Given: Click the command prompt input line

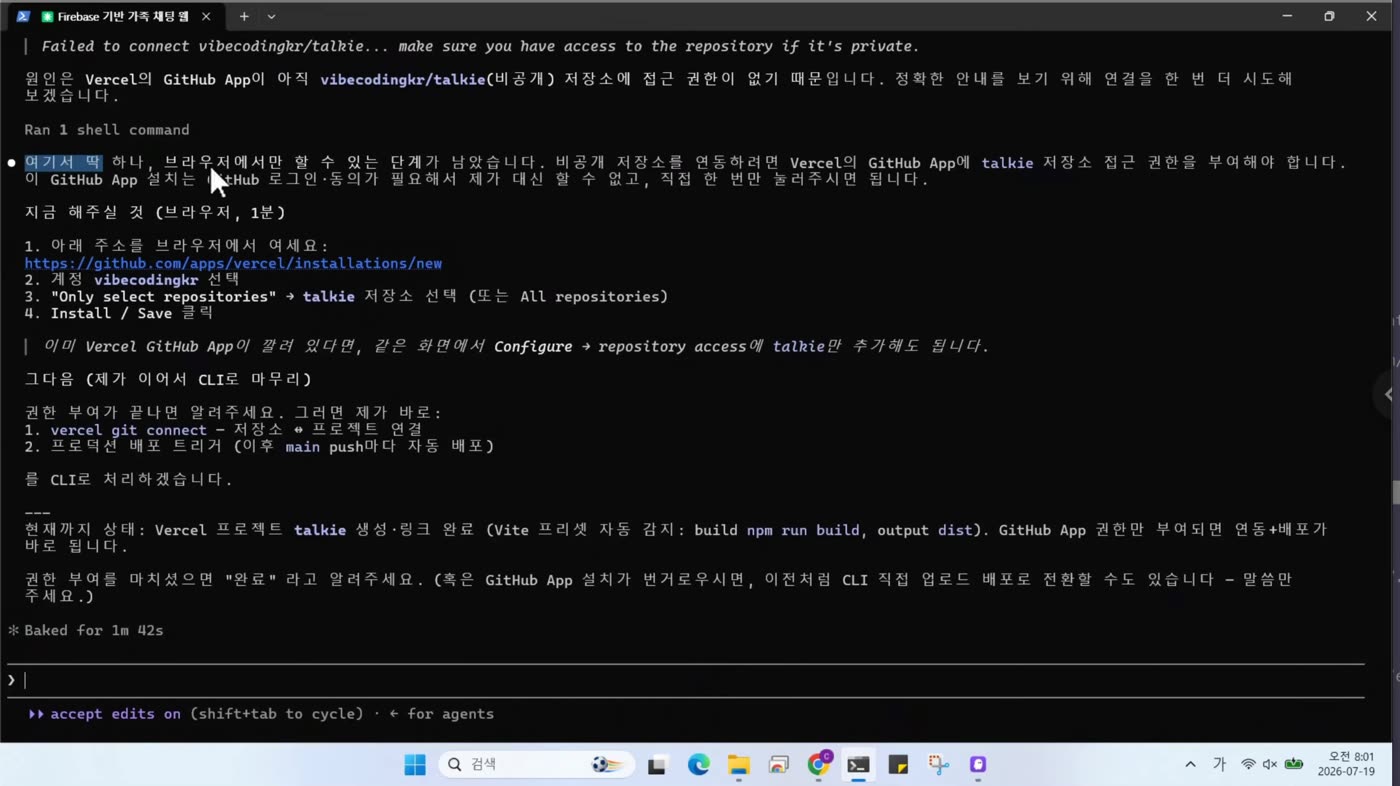Looking at the screenshot, I should pos(685,681).
